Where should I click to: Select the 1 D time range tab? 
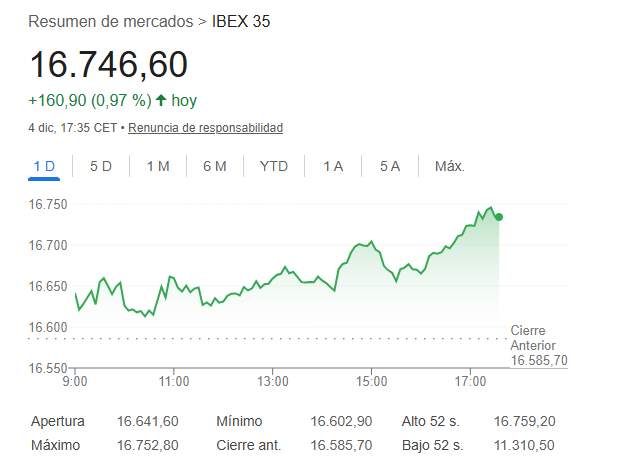pos(45,166)
